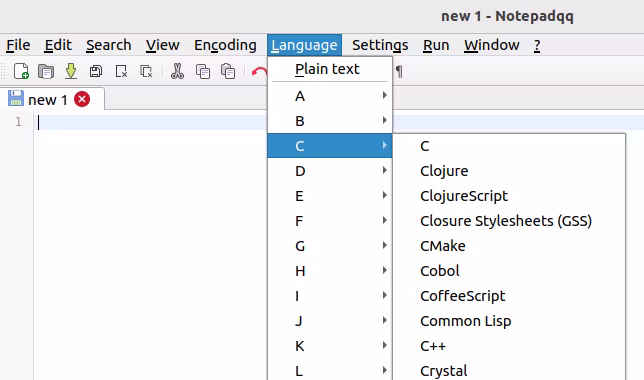Image resolution: width=644 pixels, height=380 pixels.
Task: Expand the A language submenu
Action: click(x=330, y=96)
